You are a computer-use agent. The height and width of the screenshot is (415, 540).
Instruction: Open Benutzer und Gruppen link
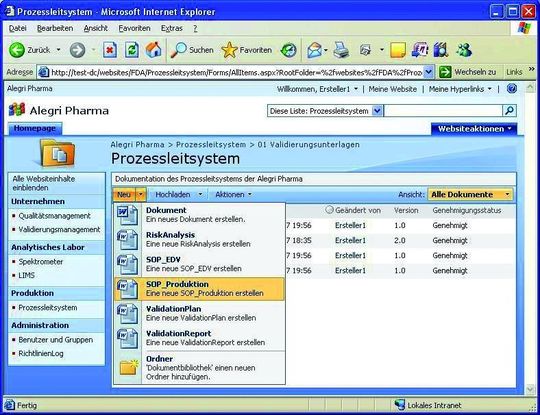[56, 340]
